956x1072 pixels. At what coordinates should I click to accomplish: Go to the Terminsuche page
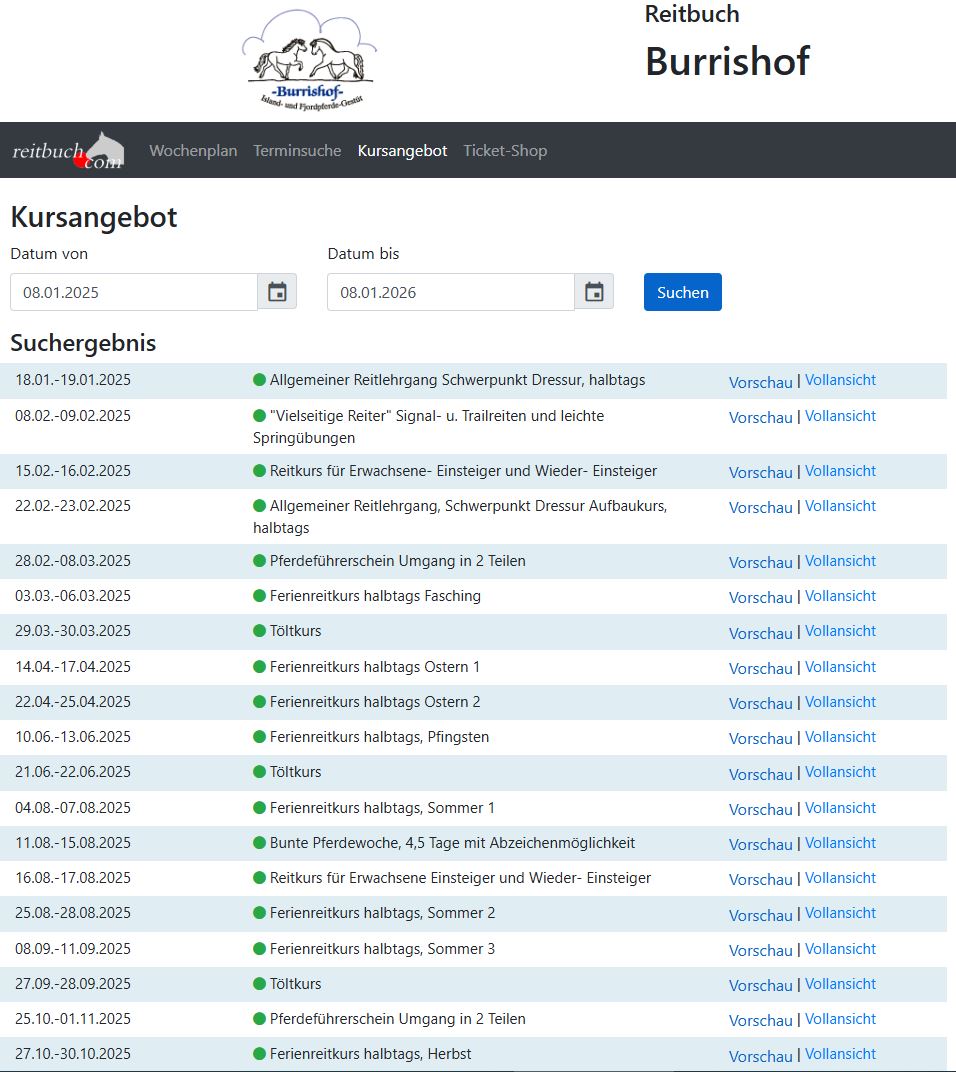pyautogui.click(x=297, y=151)
